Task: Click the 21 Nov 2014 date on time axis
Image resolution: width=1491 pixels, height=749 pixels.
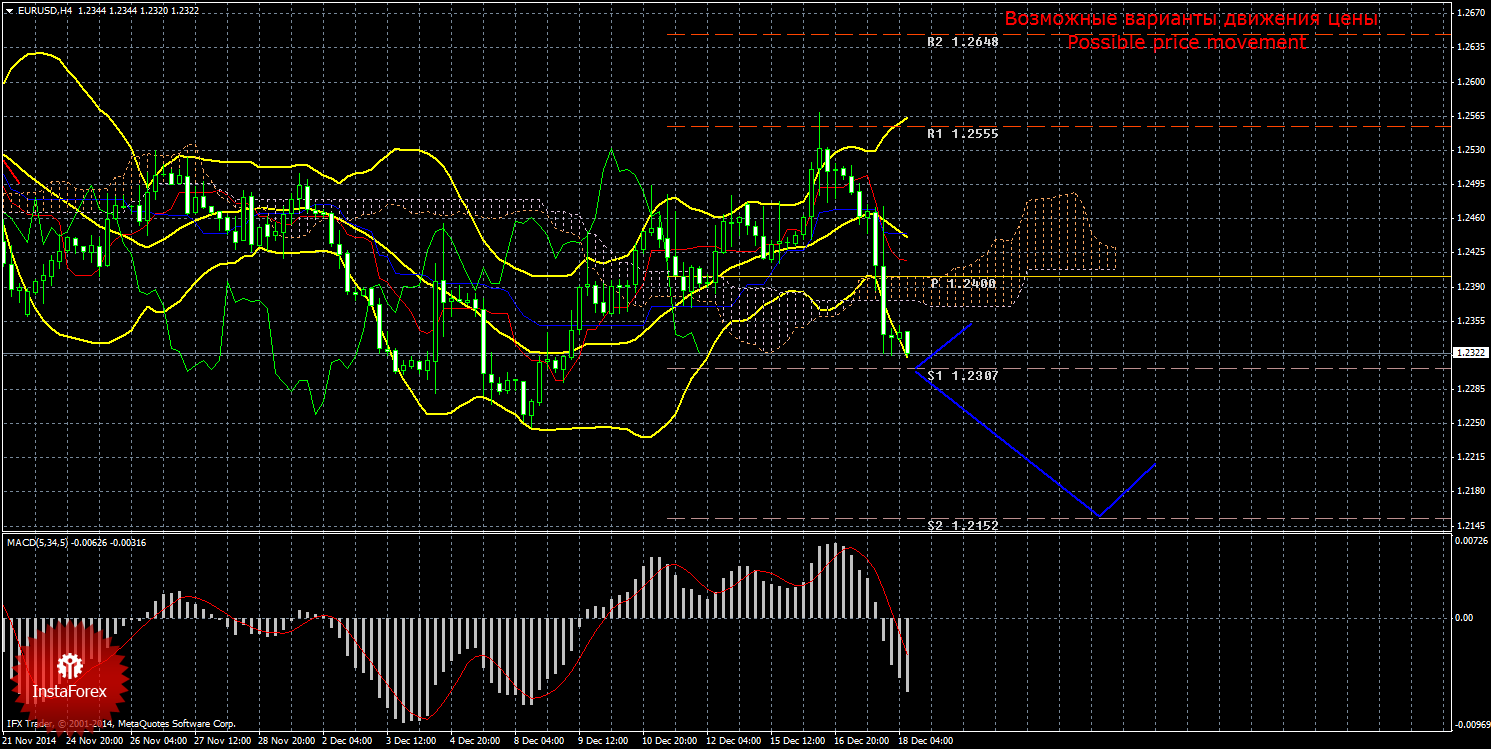Action: click(x=30, y=742)
